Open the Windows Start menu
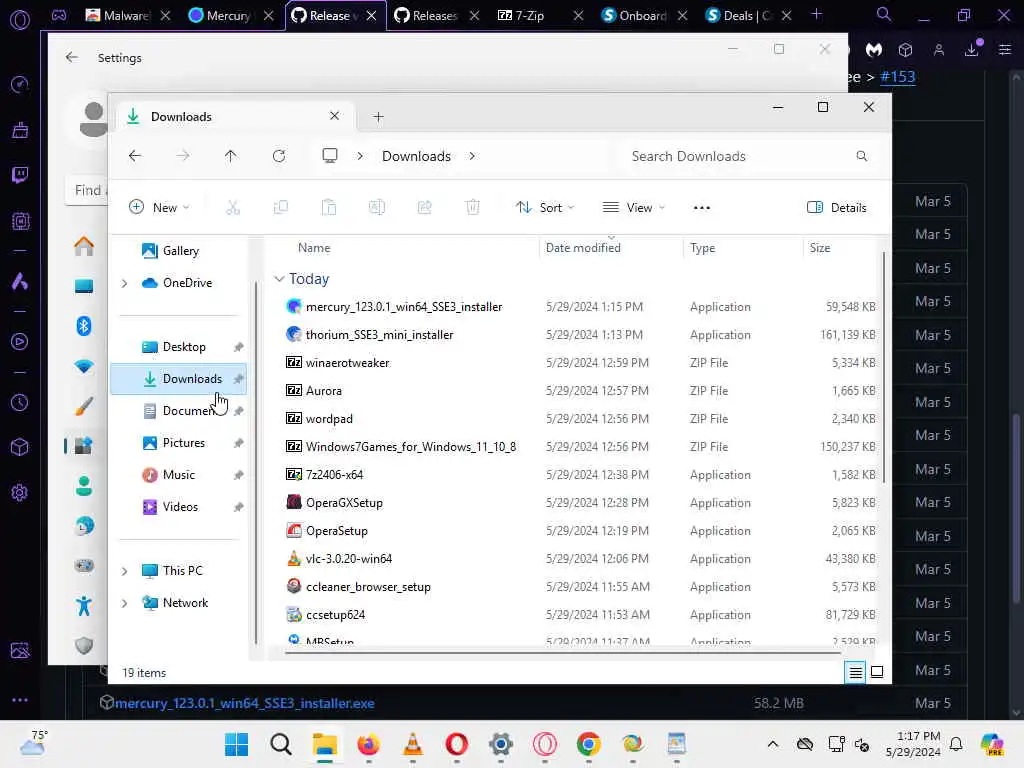This screenshot has height=768, width=1024. [236, 744]
